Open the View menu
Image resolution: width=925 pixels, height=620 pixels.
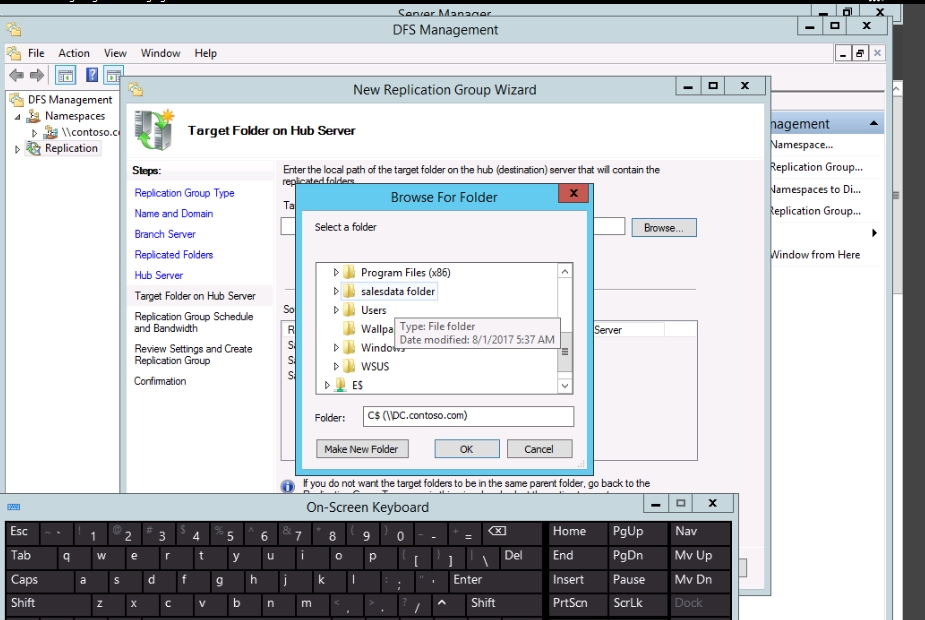click(116, 53)
